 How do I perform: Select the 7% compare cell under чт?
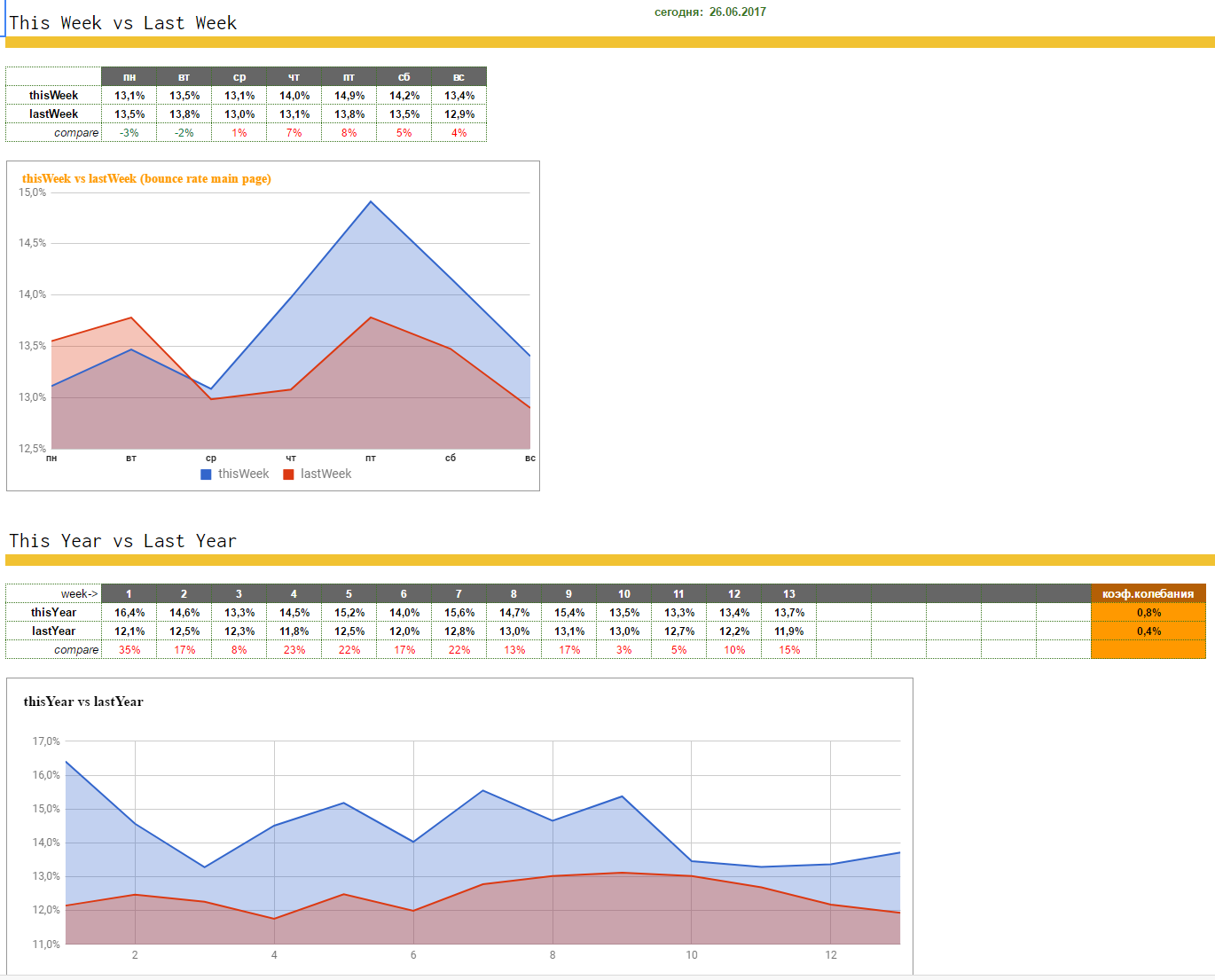[294, 133]
